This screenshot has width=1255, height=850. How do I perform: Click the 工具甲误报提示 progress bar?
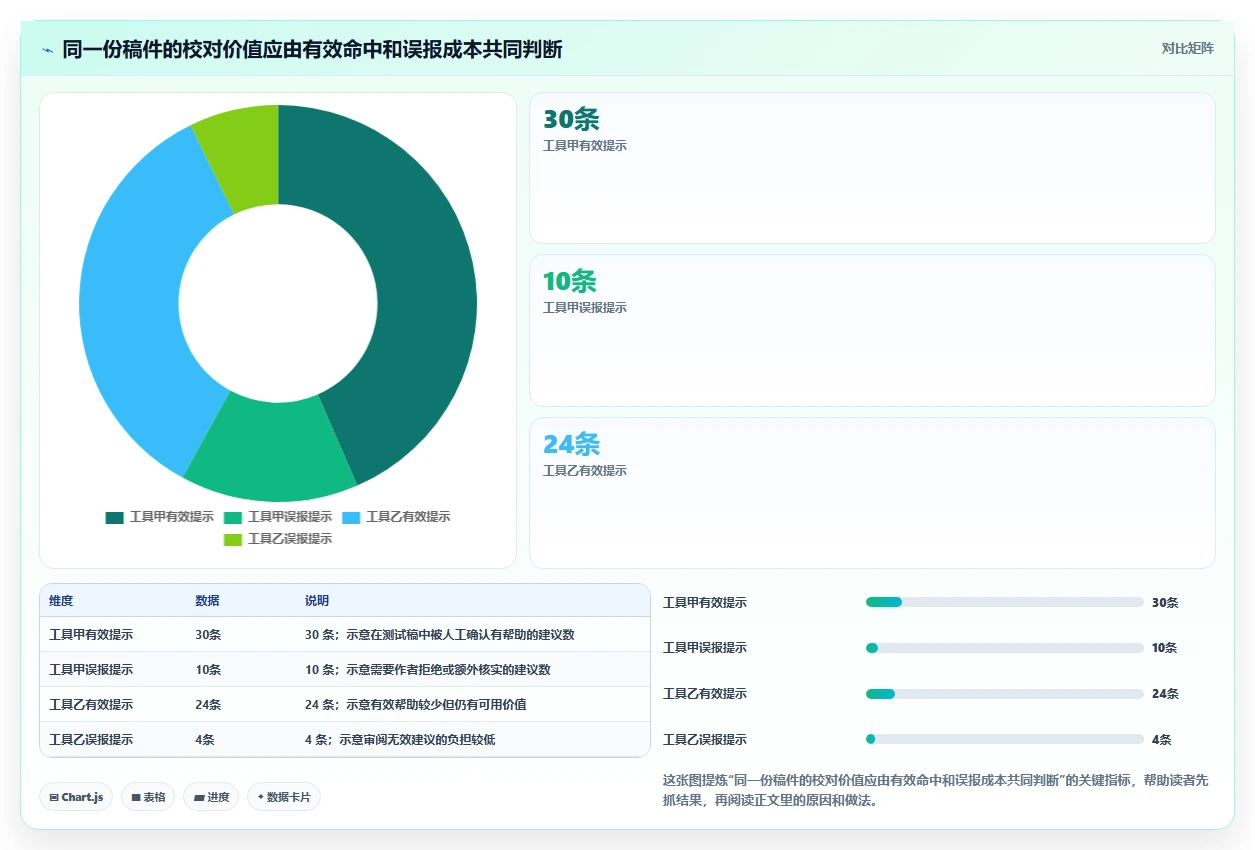click(x=1004, y=648)
